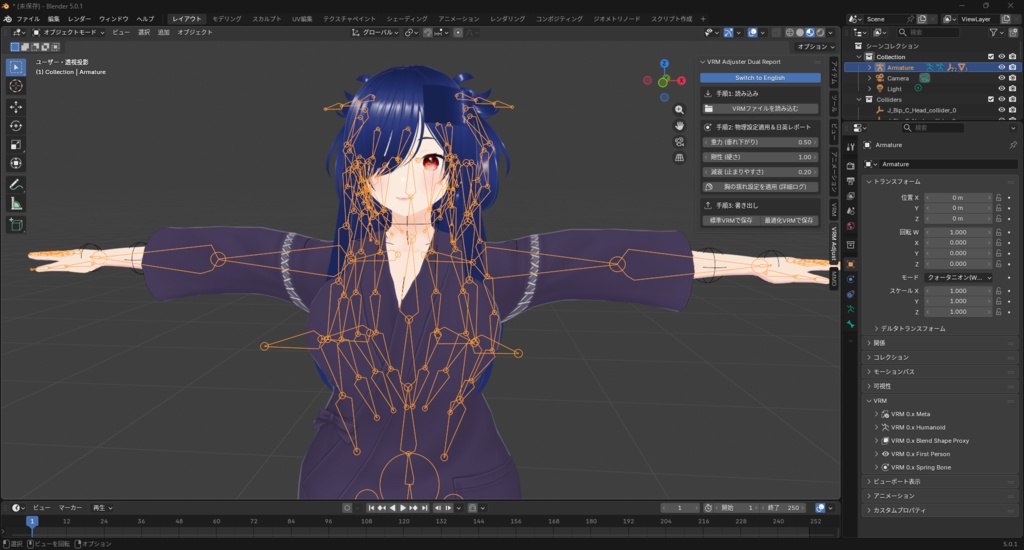Expand the Armature tree row
This screenshot has width=1024, height=550.
coord(869,67)
